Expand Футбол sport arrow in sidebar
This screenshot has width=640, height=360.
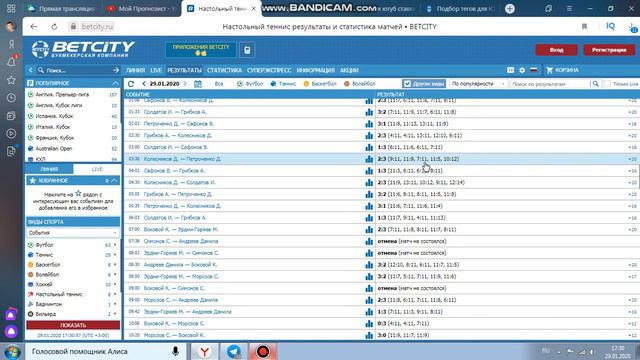coord(115,245)
